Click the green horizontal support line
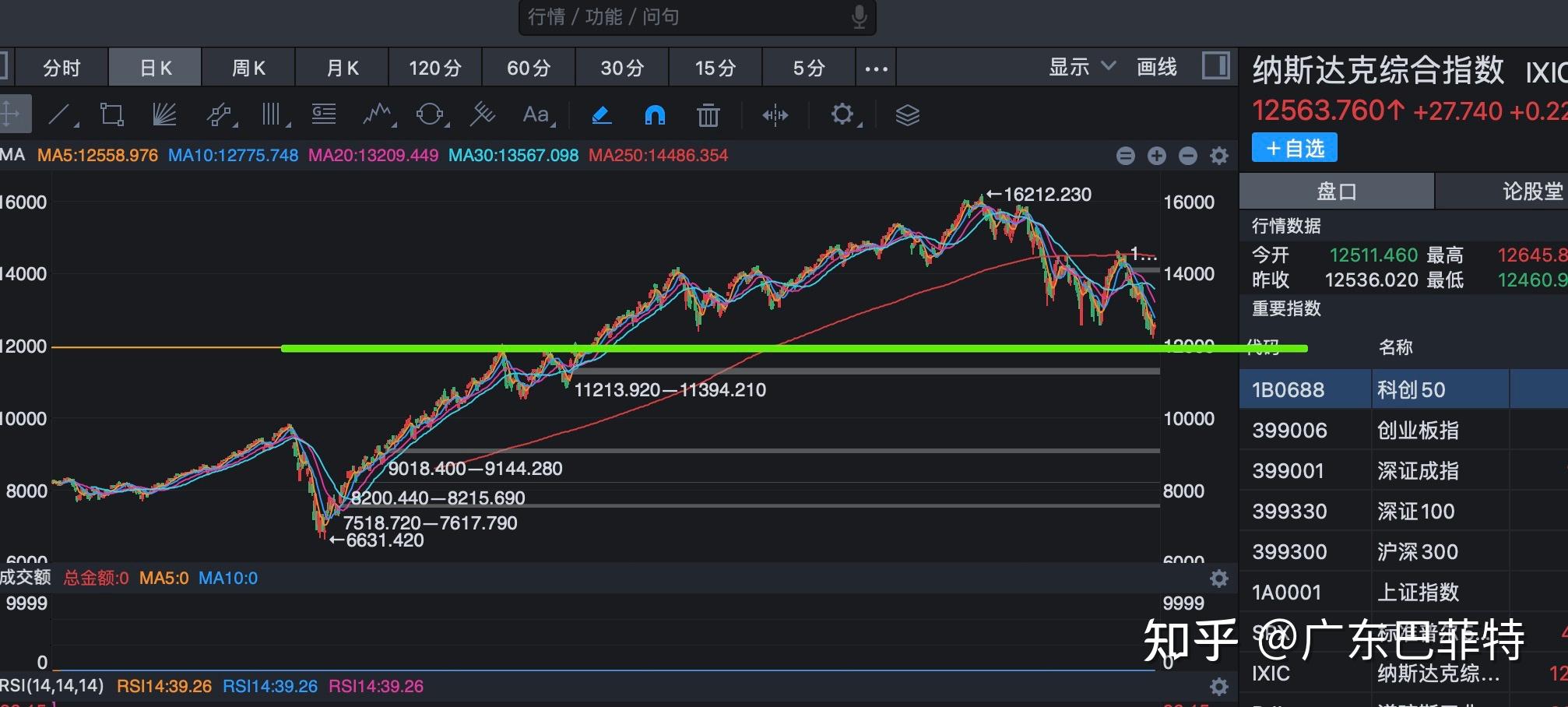Screen dimensions: 1568x707 pyautogui.click(x=779, y=349)
